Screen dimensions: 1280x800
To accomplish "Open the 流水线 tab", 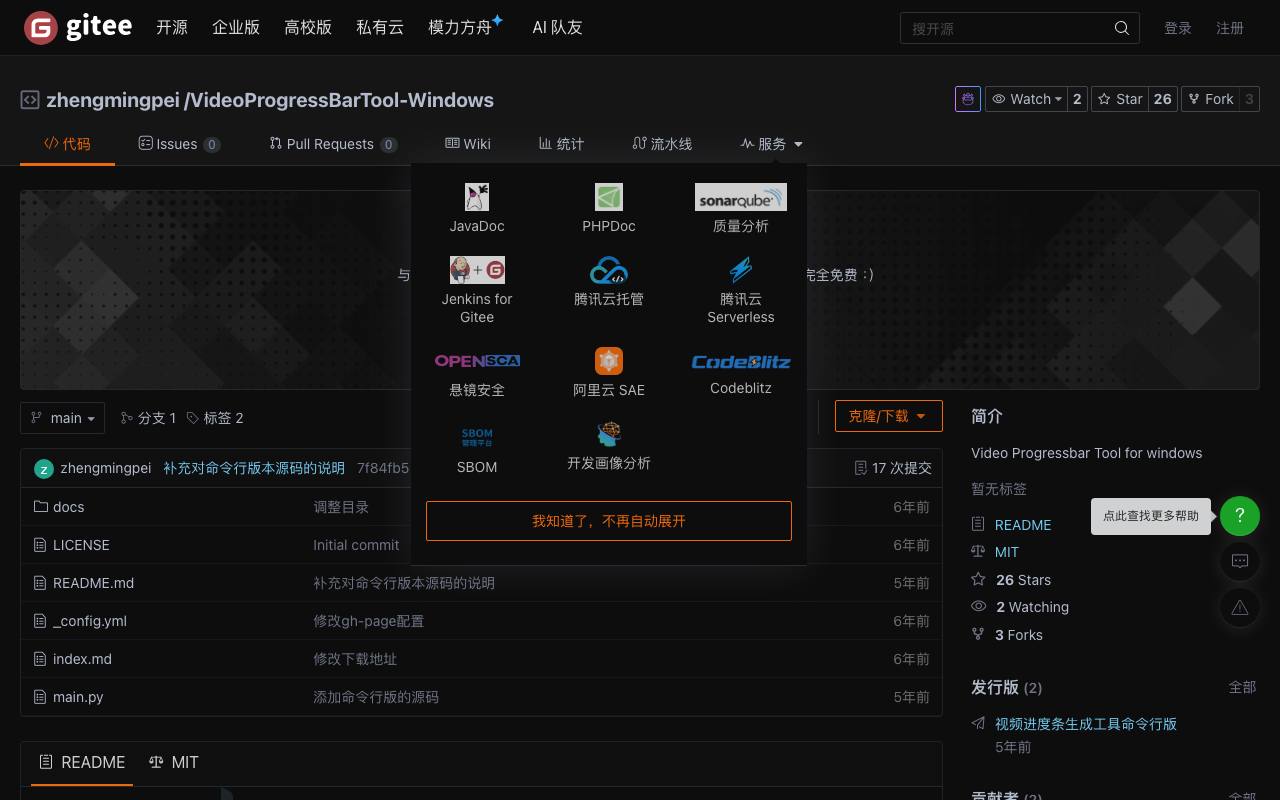I will (x=662, y=144).
